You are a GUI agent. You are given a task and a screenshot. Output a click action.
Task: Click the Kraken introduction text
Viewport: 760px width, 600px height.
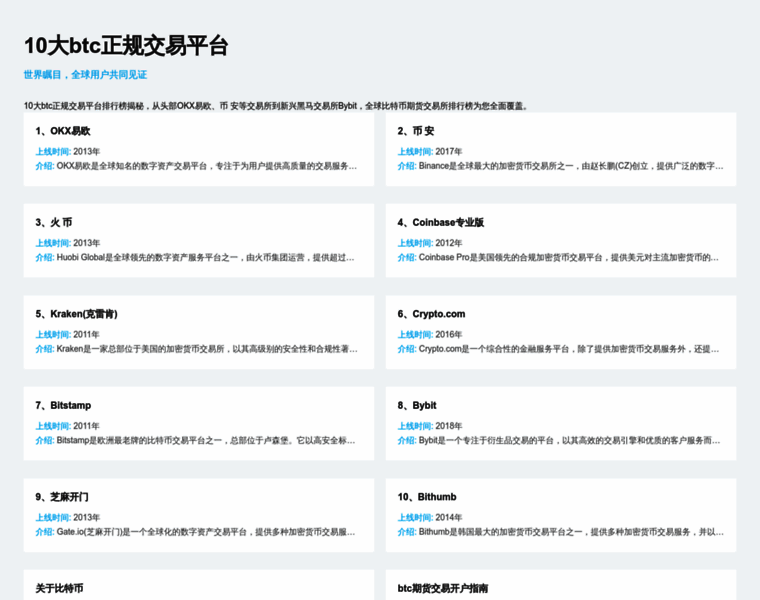pyautogui.click(x=207, y=349)
